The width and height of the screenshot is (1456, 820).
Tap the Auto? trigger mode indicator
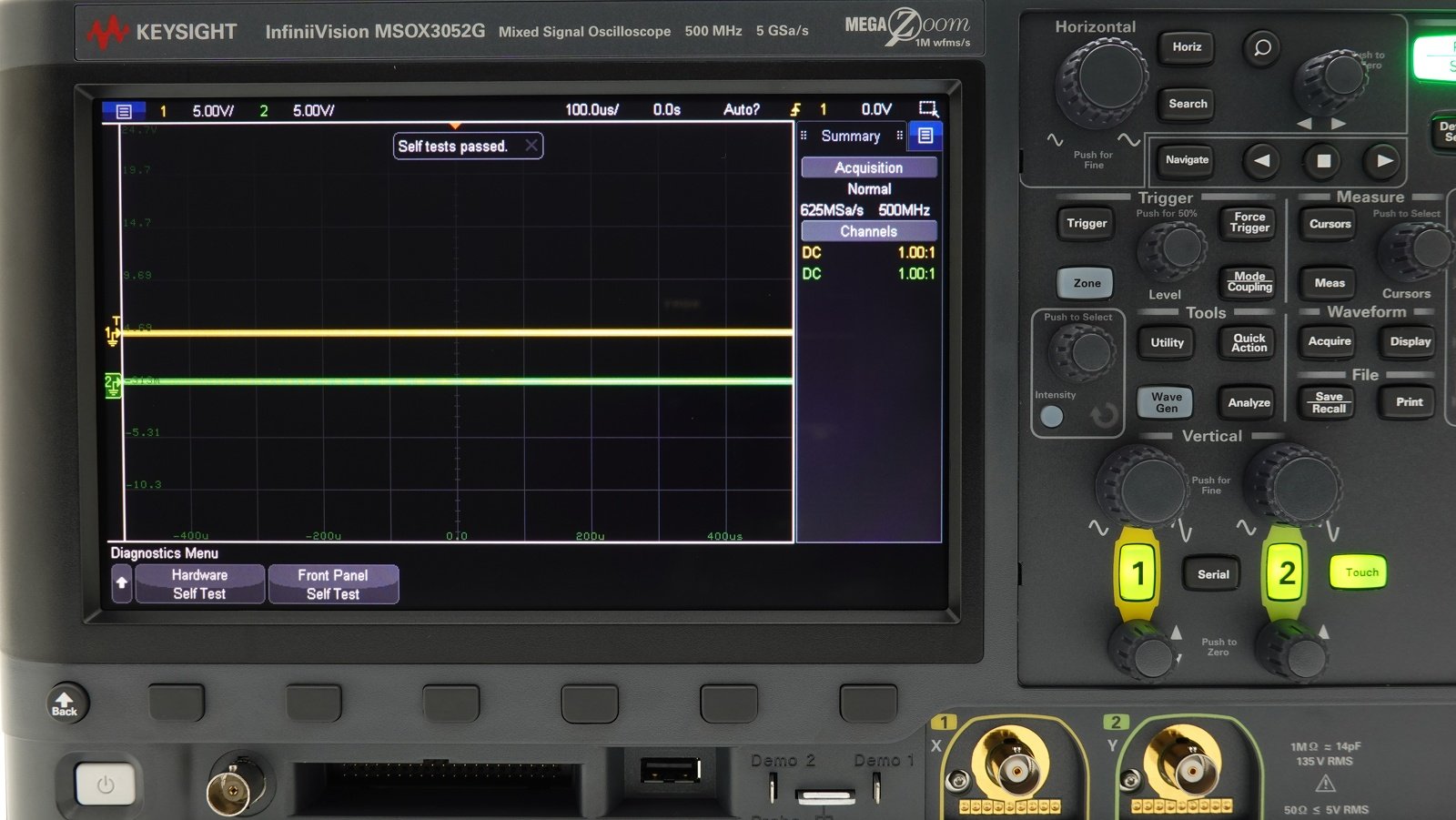742,109
